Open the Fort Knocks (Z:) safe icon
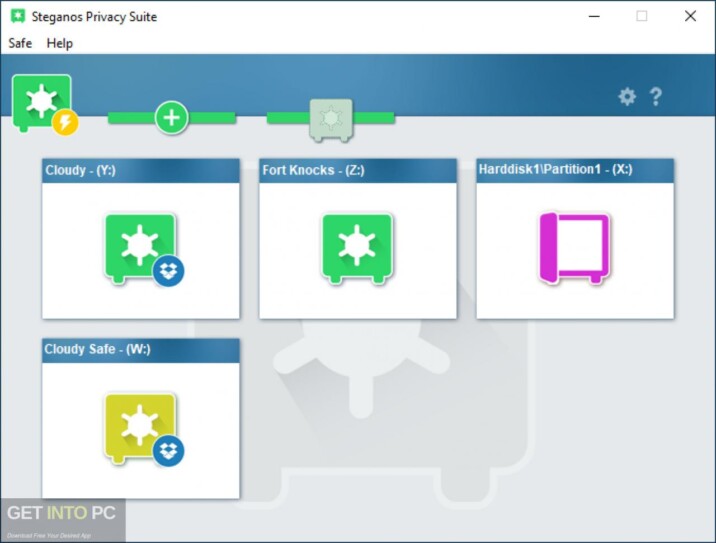 click(x=358, y=248)
